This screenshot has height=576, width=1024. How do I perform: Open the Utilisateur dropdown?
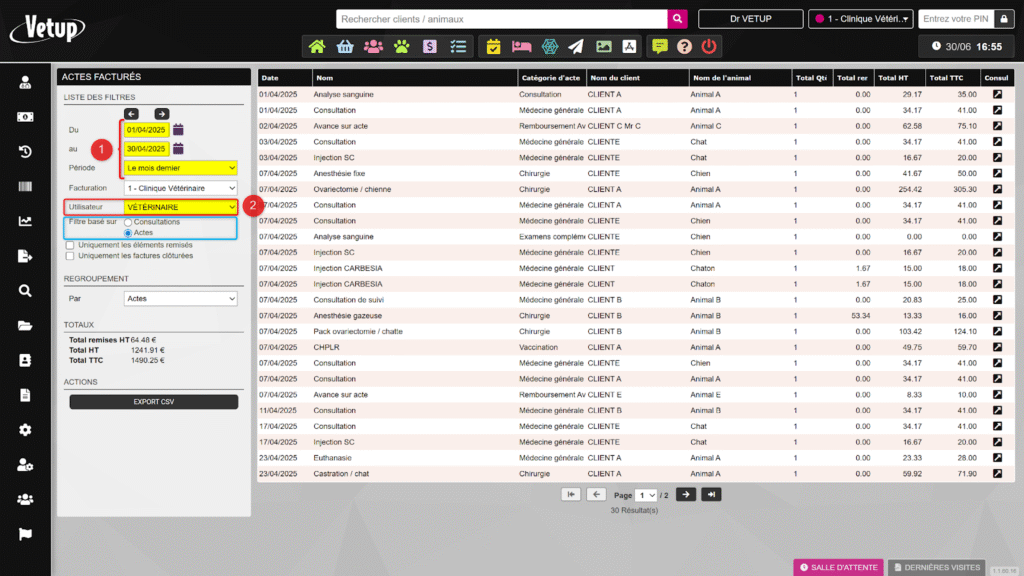click(180, 207)
